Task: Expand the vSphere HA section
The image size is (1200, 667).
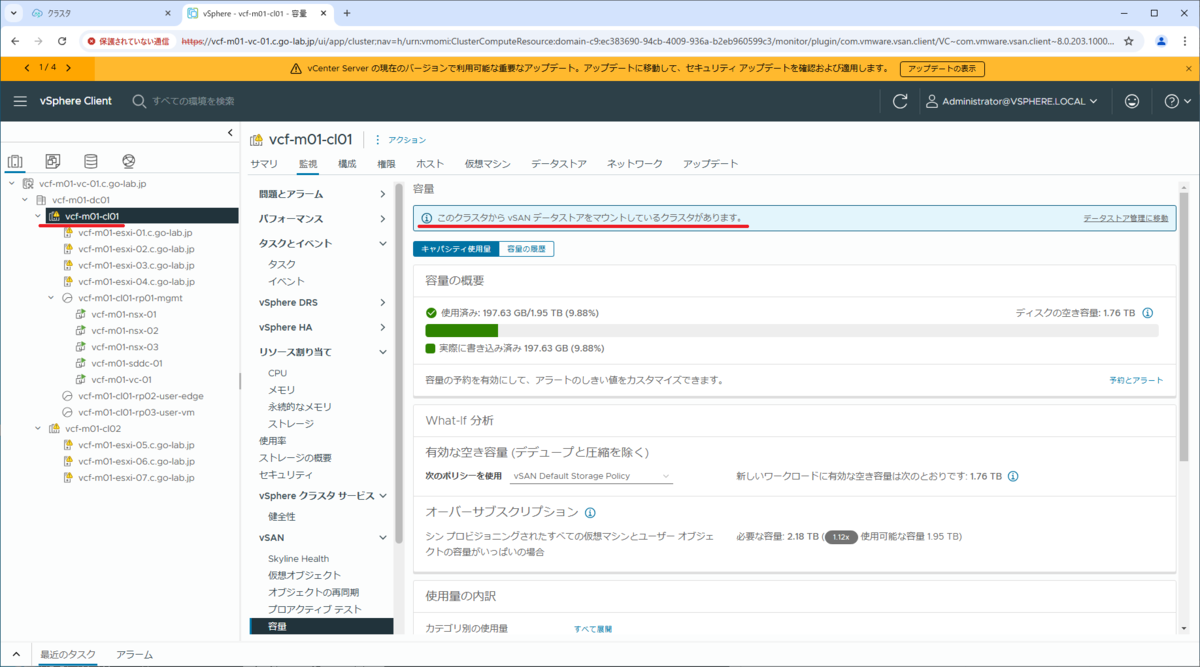Action: coord(383,328)
